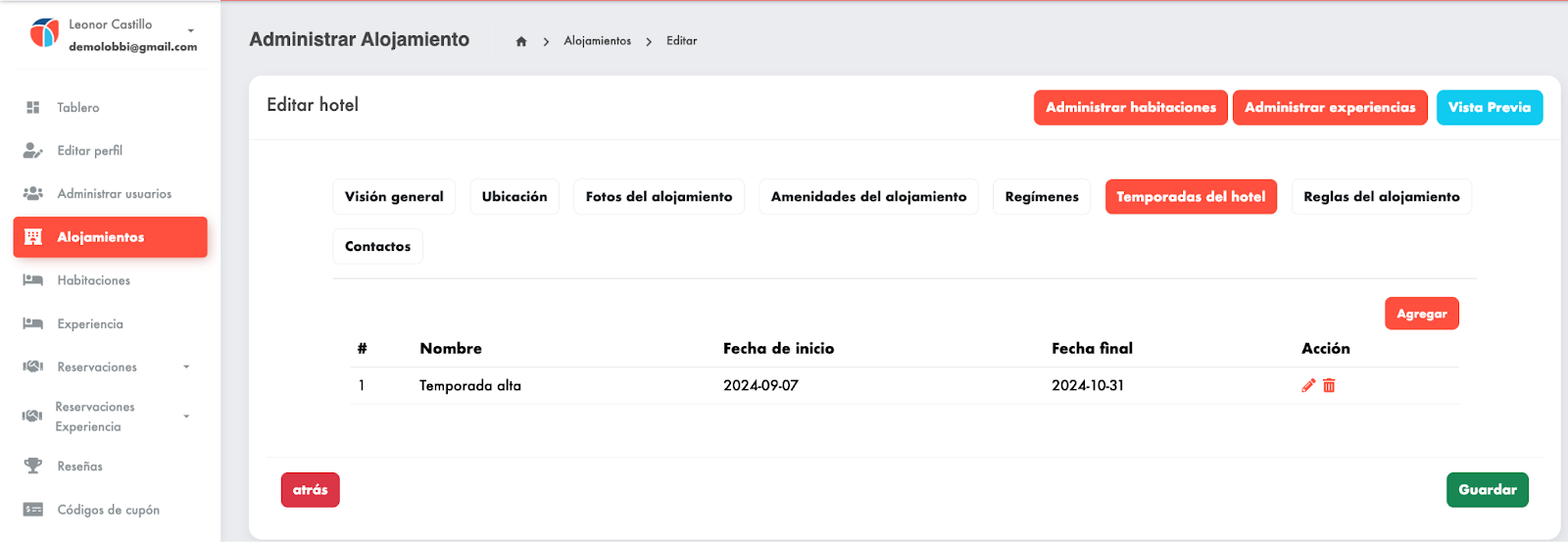Click Administrar experiencias button

(x=1330, y=107)
